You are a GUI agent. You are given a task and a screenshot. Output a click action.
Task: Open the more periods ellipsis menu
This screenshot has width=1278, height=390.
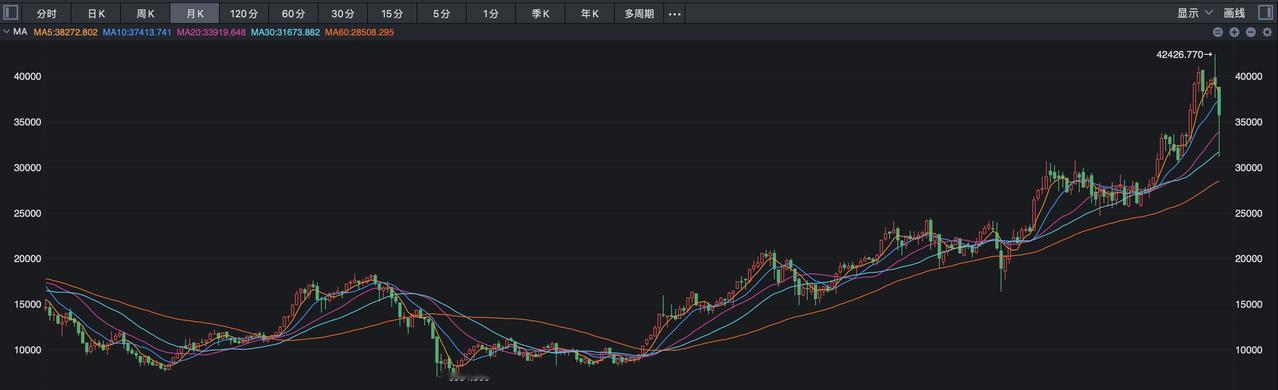[674, 14]
